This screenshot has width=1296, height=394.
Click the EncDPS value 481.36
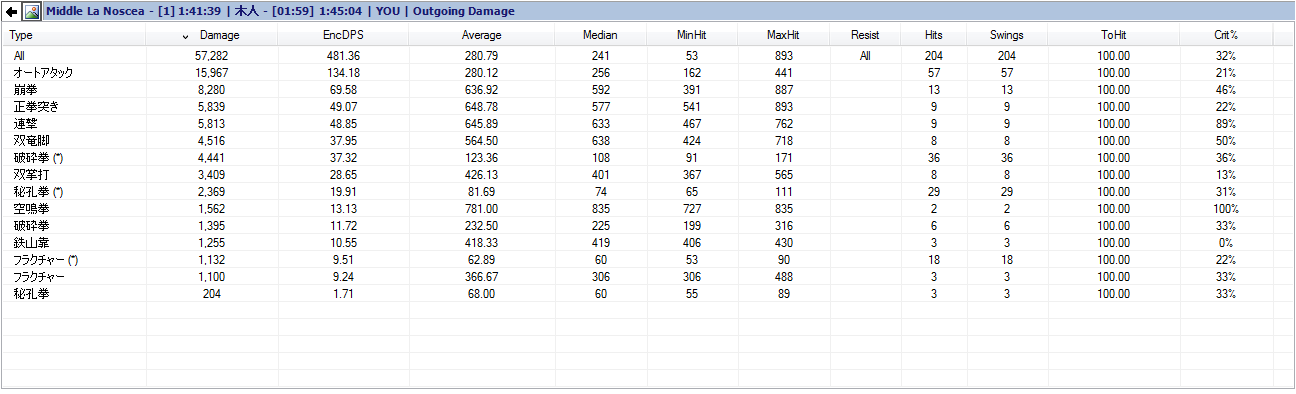tap(342, 56)
